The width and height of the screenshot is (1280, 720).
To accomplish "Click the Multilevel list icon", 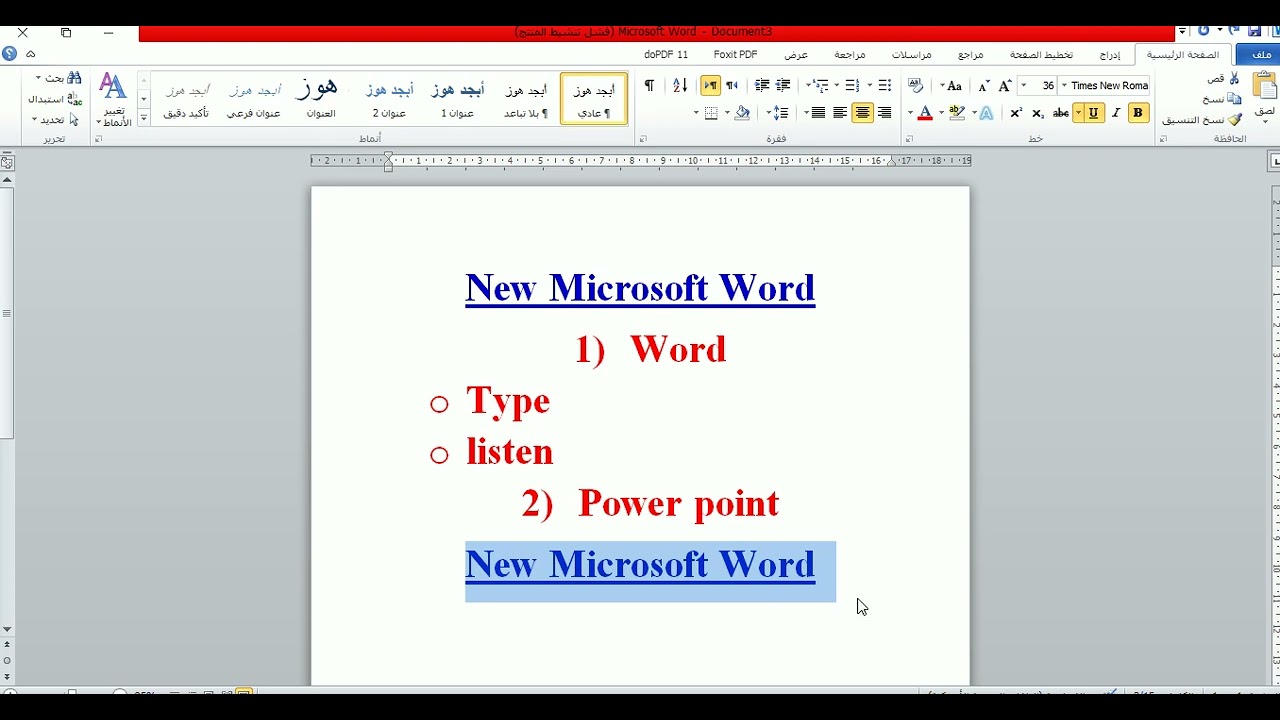I will pos(819,85).
